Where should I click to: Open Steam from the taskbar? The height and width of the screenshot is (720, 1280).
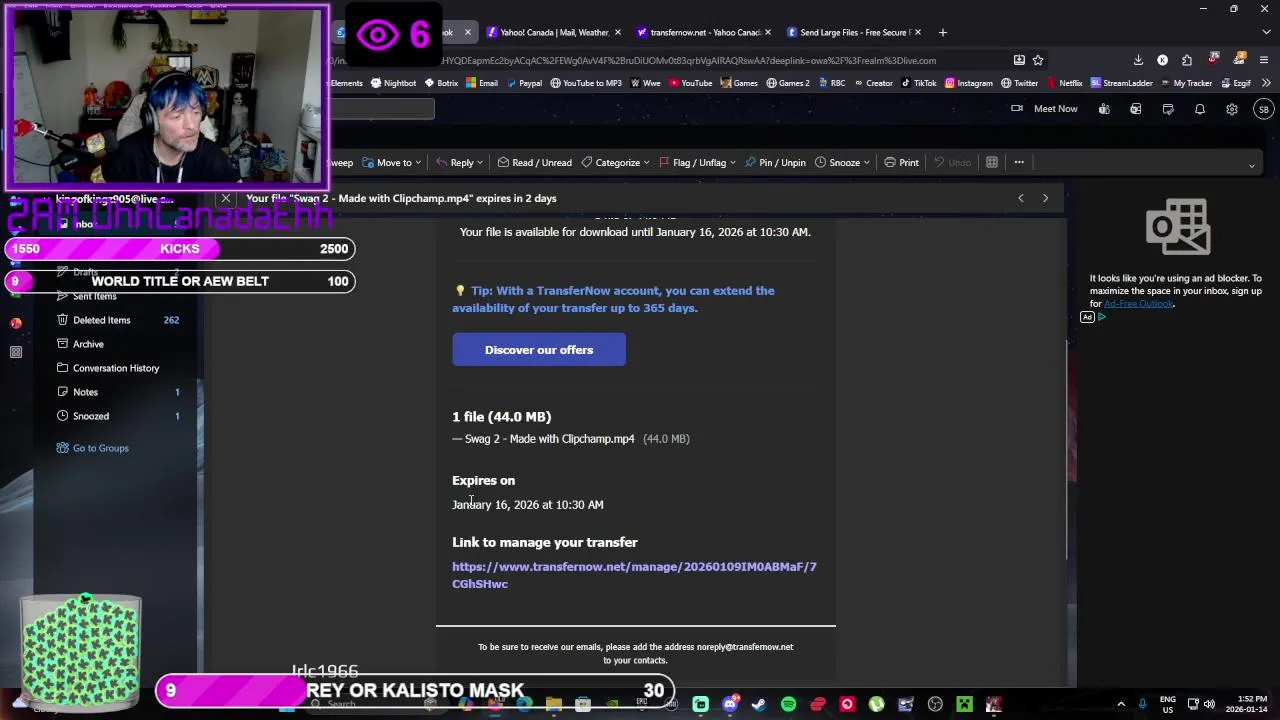(759, 705)
